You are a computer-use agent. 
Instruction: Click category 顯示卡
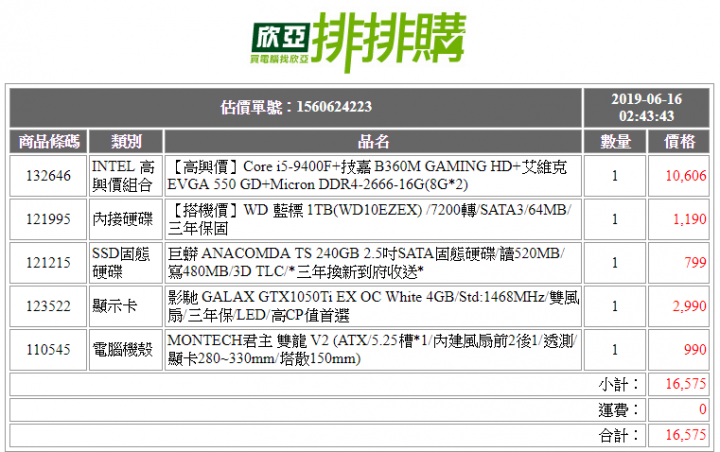pos(114,306)
